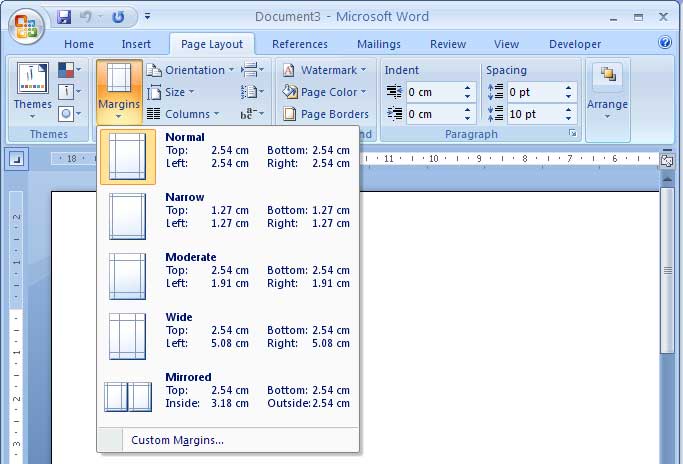Save document using Quick Access icon
The image size is (683, 464).
pyautogui.click(x=65, y=17)
